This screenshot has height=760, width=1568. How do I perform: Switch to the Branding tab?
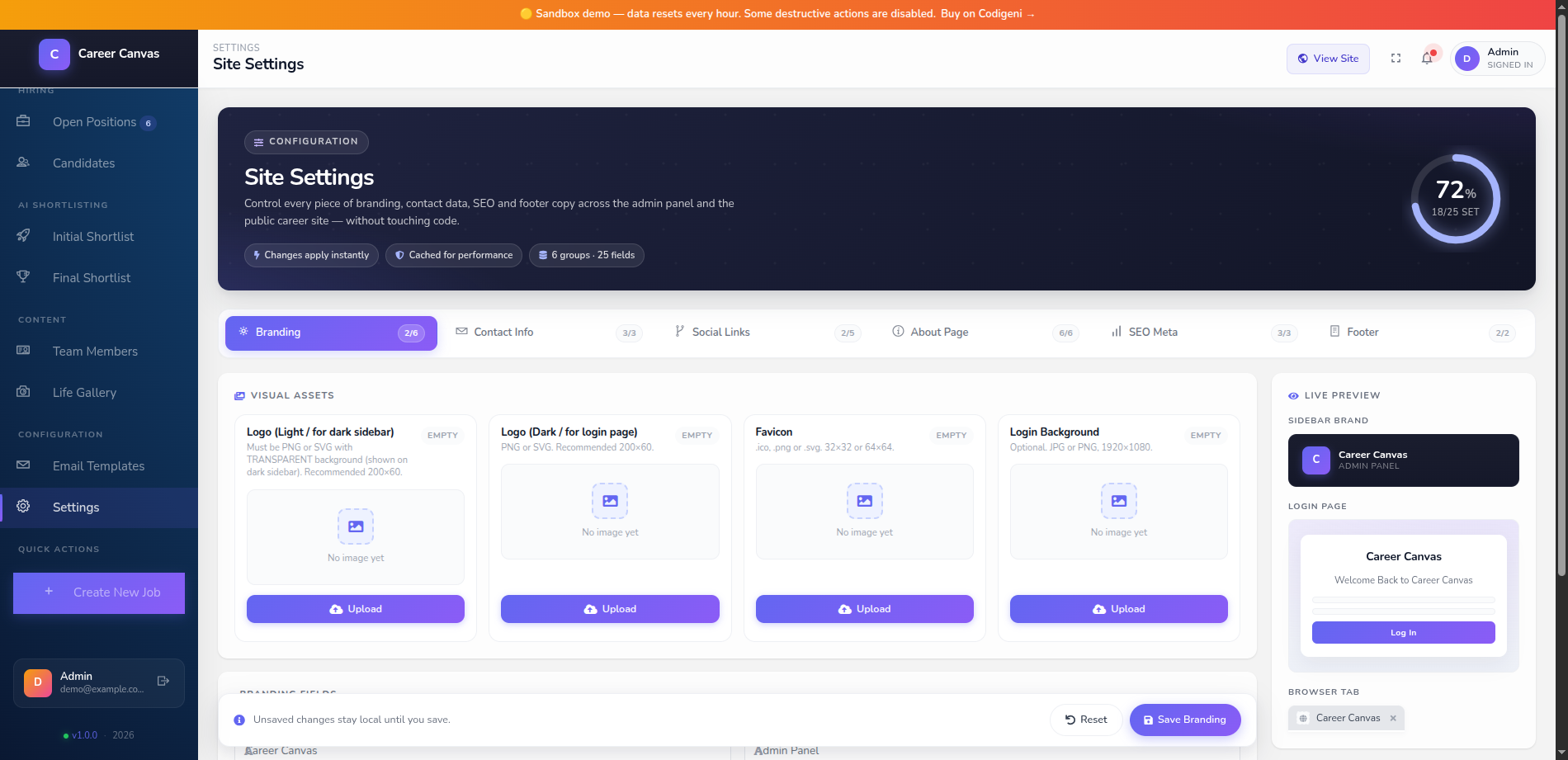pyautogui.click(x=331, y=333)
